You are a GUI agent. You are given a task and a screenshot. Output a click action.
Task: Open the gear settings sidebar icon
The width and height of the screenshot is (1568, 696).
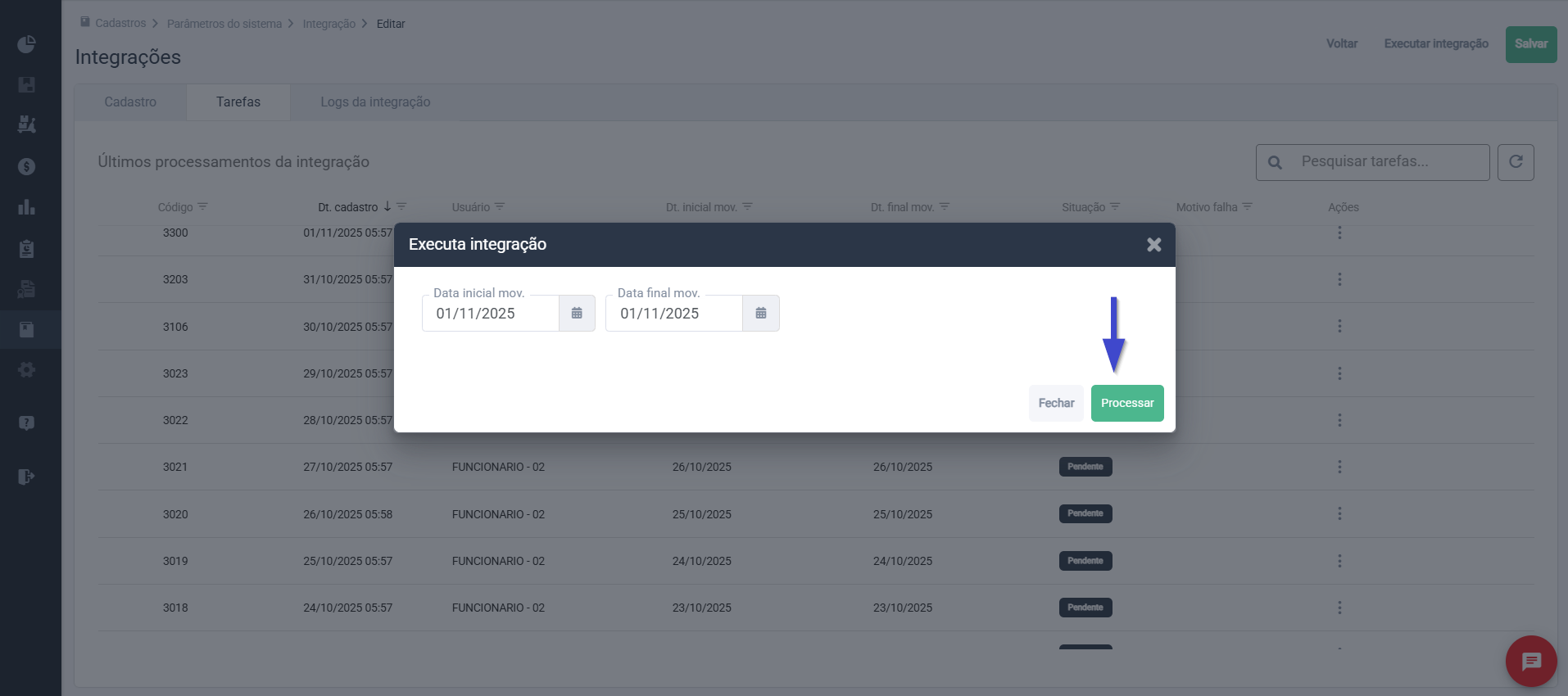(x=26, y=370)
